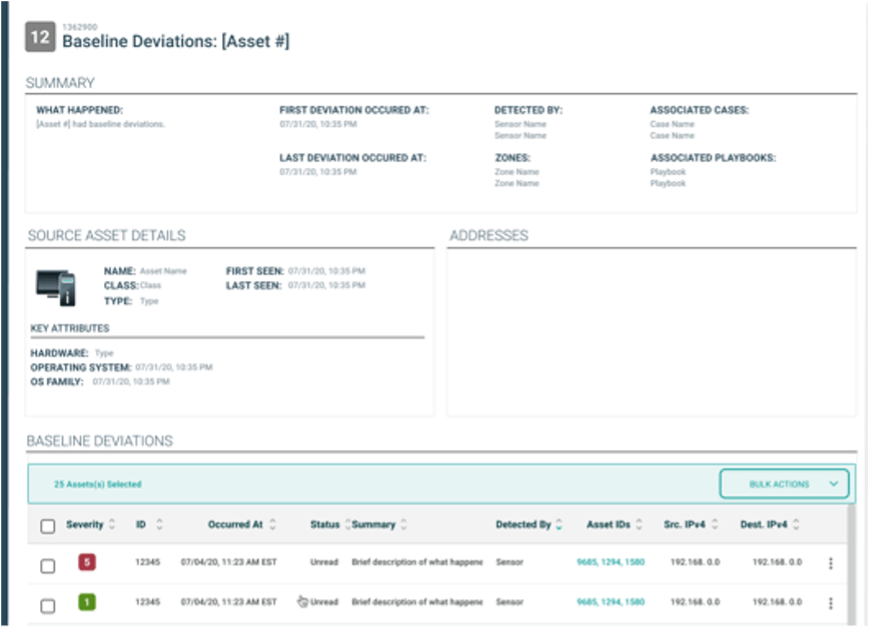This screenshot has width=870, height=629.
Task: Click the OS Family value
Action: [x=131, y=382]
